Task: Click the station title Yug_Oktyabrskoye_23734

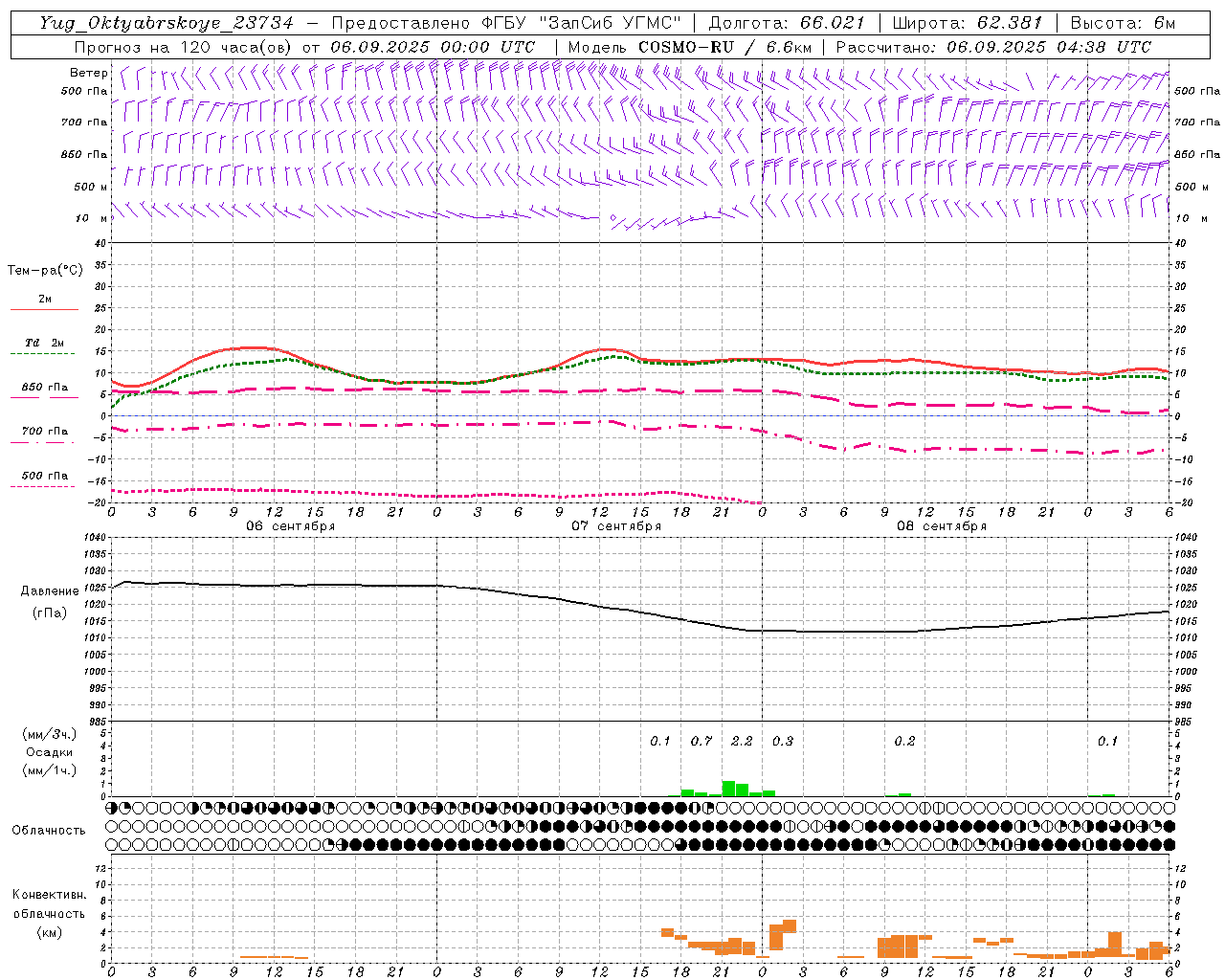Action: 166,23
